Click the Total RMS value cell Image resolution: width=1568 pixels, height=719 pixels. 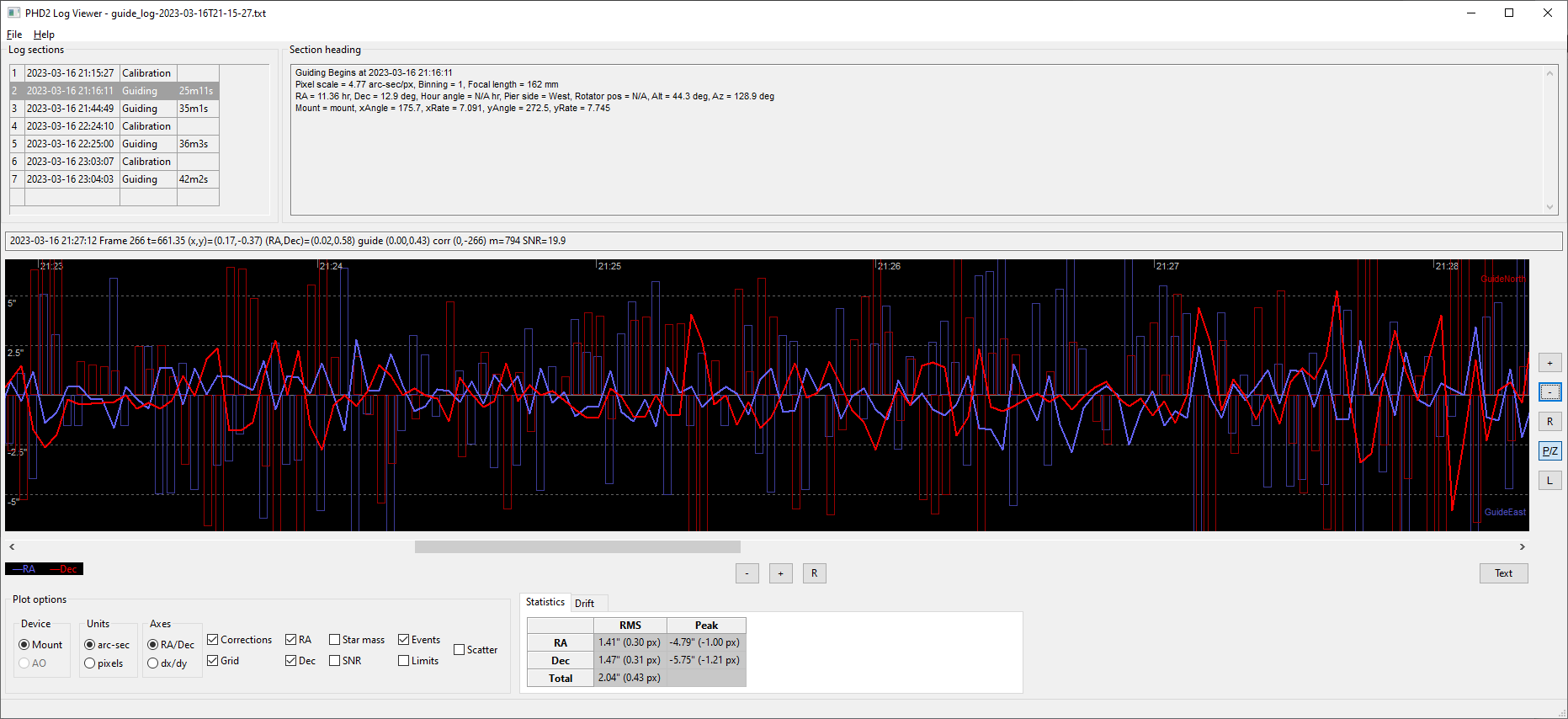[630, 678]
